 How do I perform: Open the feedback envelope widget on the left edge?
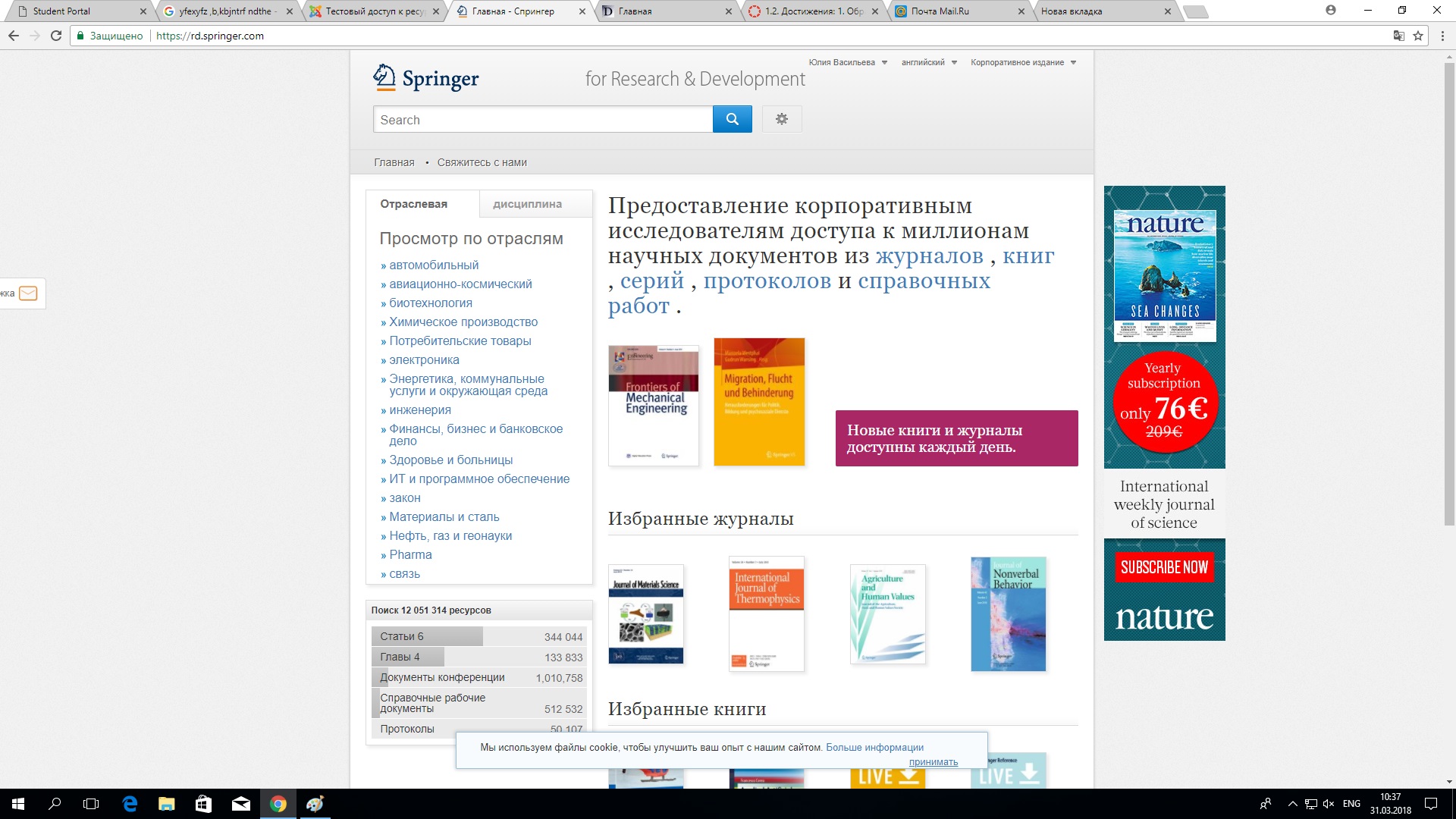pyautogui.click(x=27, y=293)
